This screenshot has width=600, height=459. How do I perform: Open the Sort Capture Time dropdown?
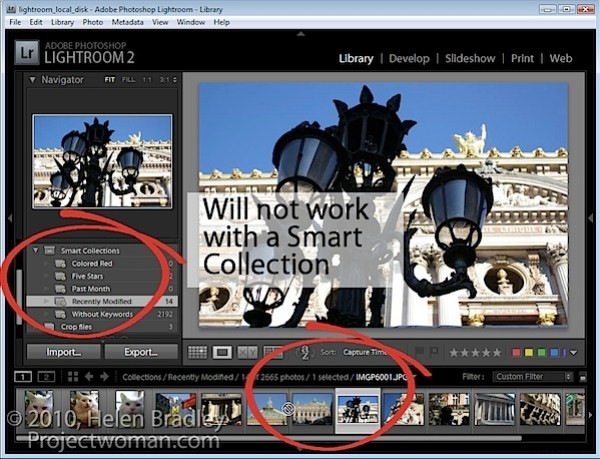[365, 352]
